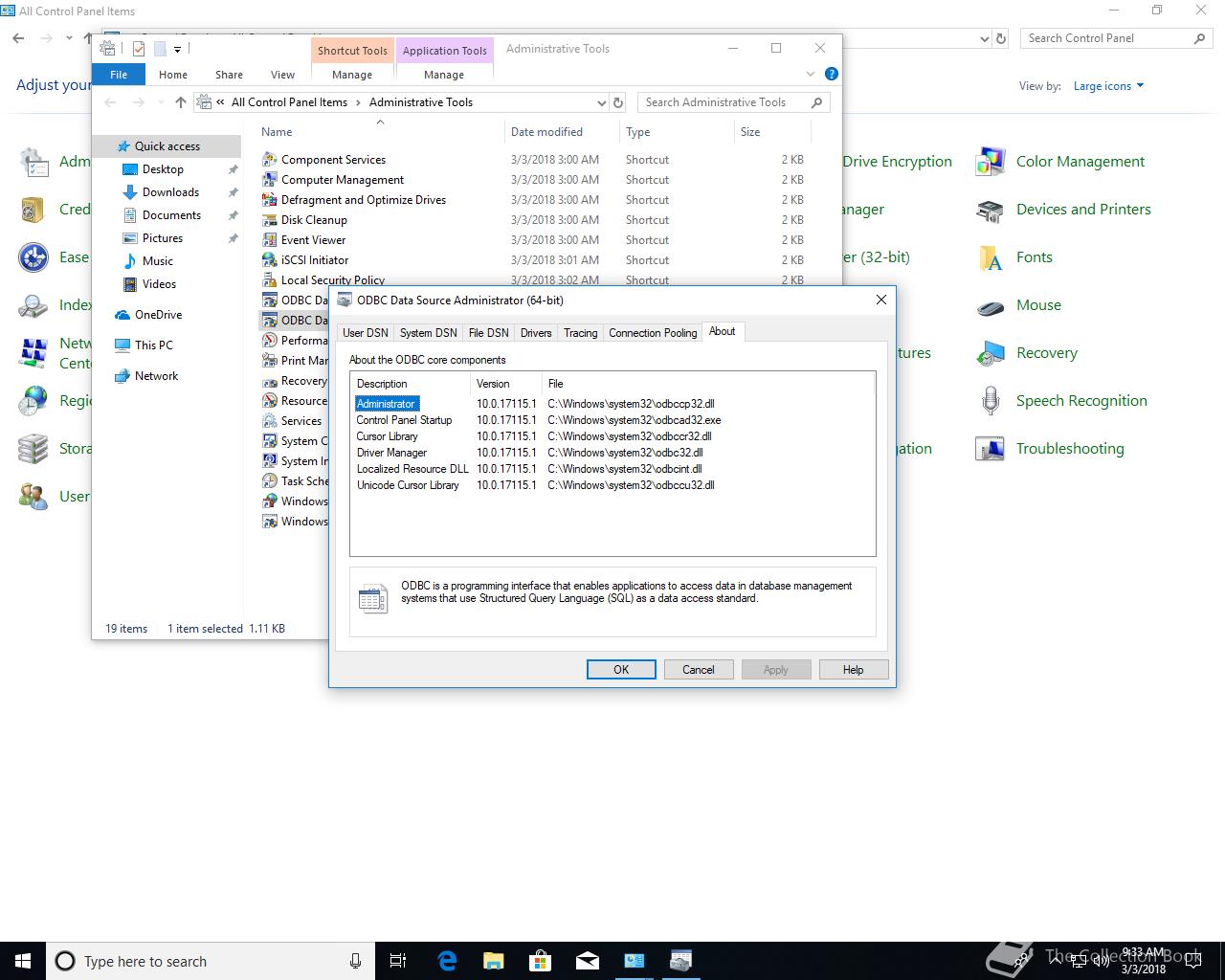1225x980 pixels.
Task: Click the Cortana microphone icon
Action: (x=355, y=961)
